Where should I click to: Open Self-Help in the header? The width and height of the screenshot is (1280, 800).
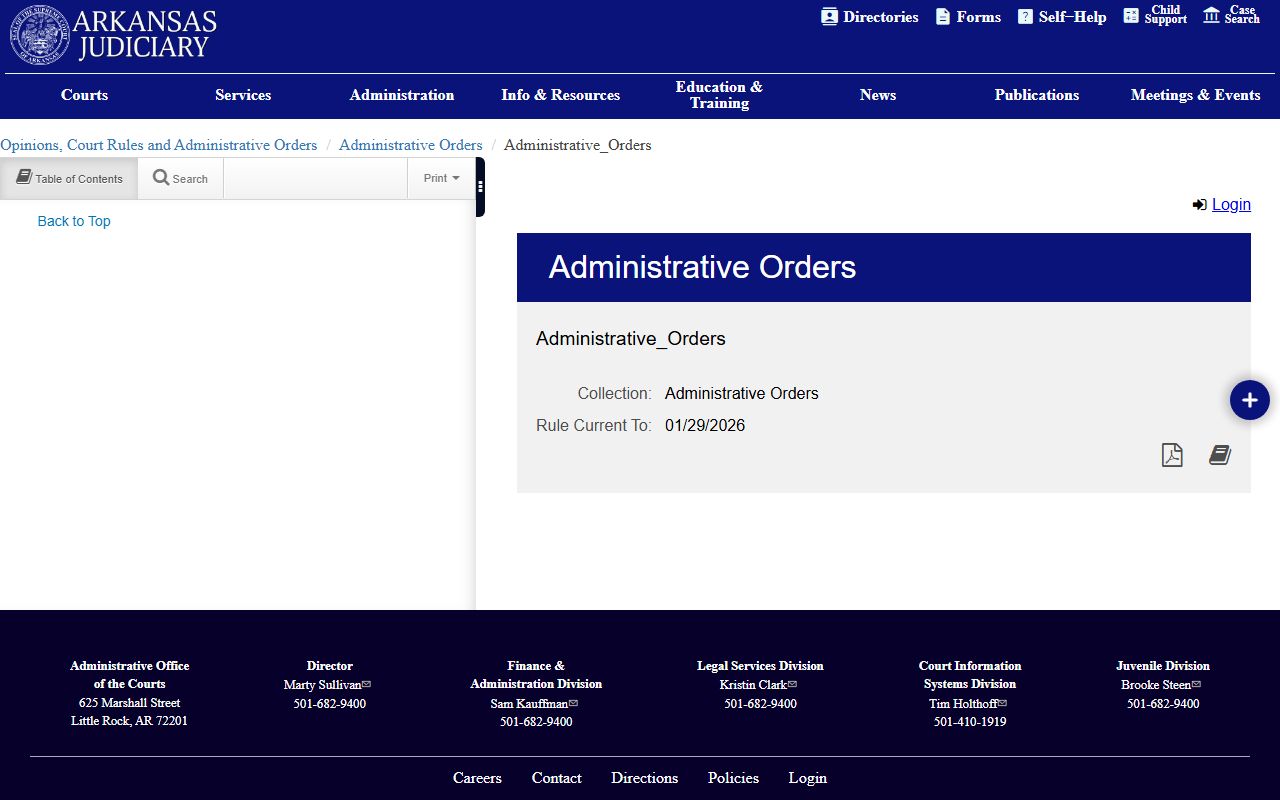[x=1062, y=17]
